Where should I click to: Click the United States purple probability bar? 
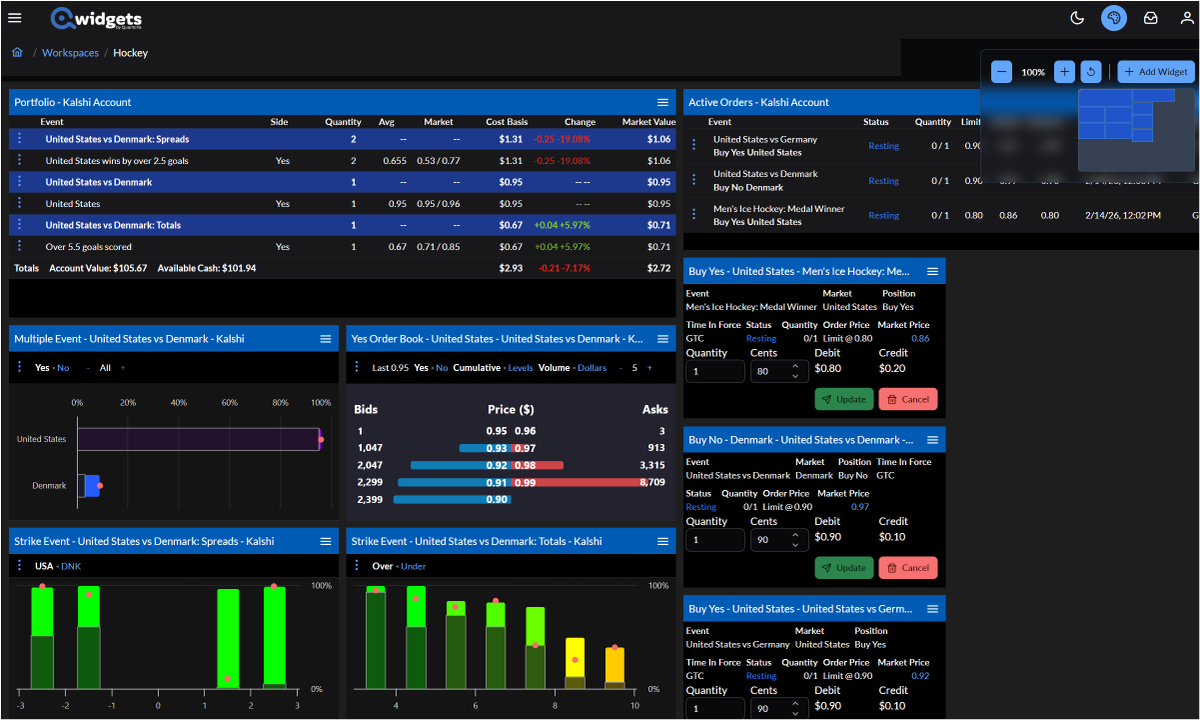coord(198,439)
